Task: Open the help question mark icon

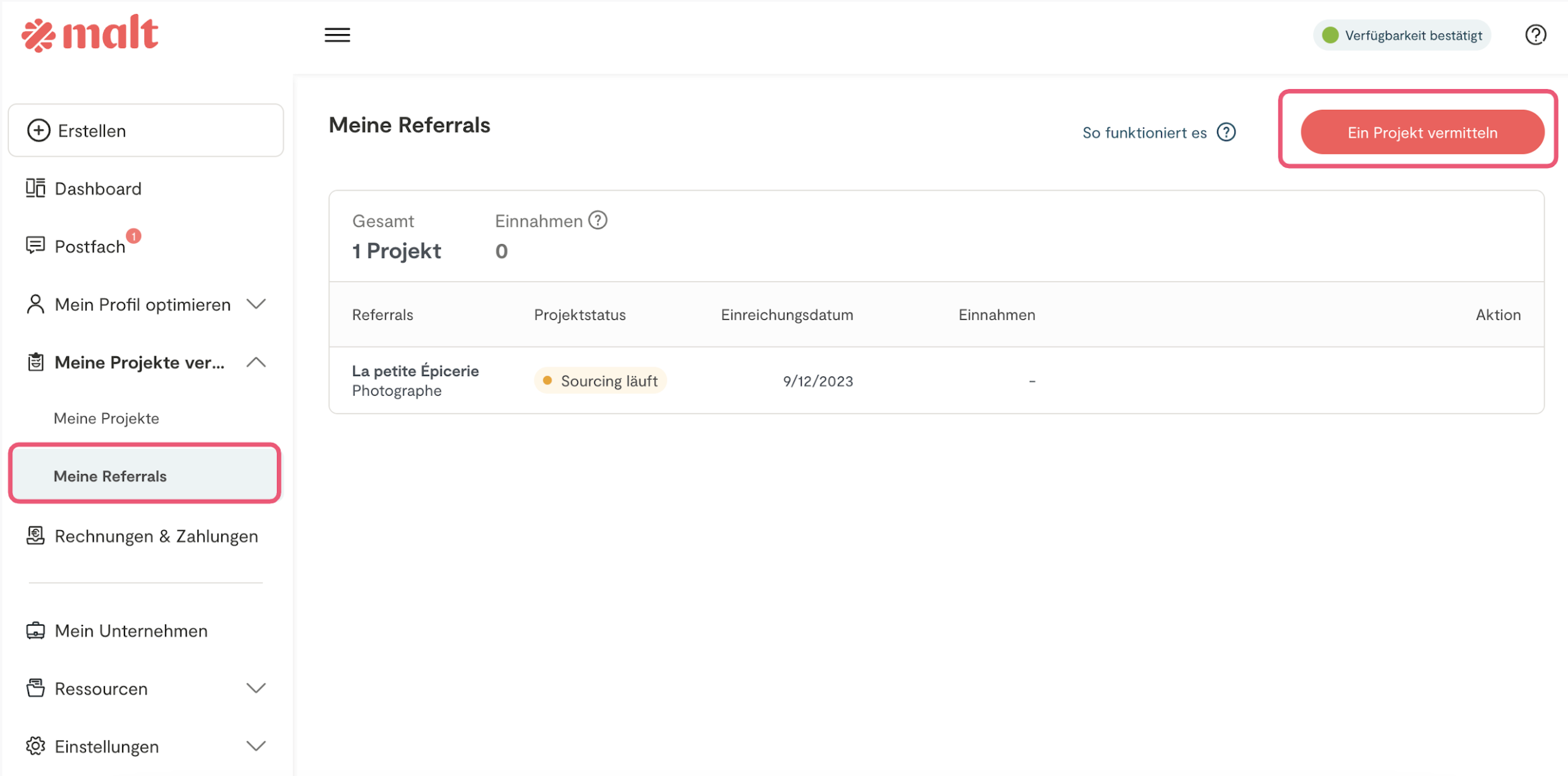Action: click(x=1535, y=35)
